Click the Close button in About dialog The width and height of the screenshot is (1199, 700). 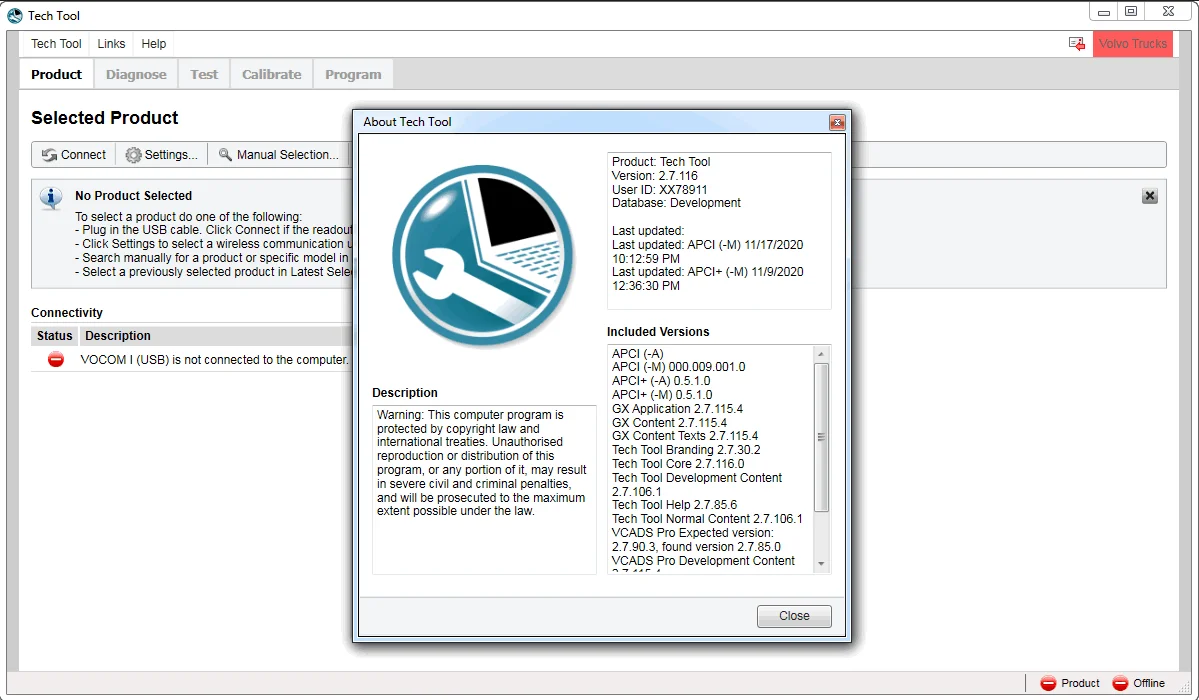(794, 616)
